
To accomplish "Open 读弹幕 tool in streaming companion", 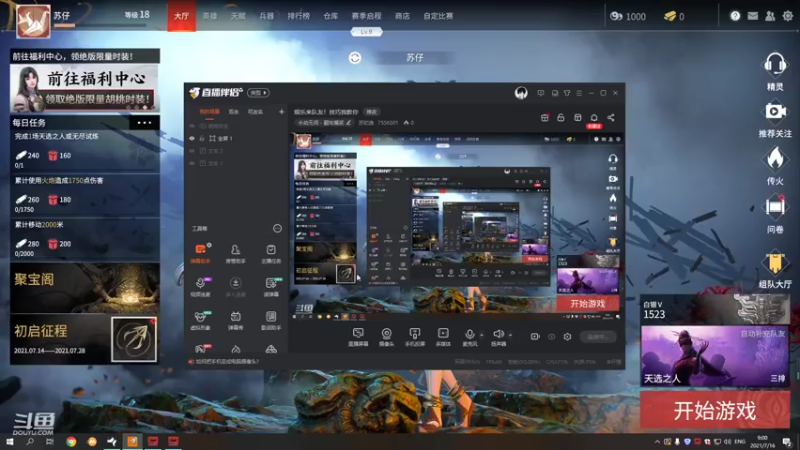I will [x=271, y=286].
